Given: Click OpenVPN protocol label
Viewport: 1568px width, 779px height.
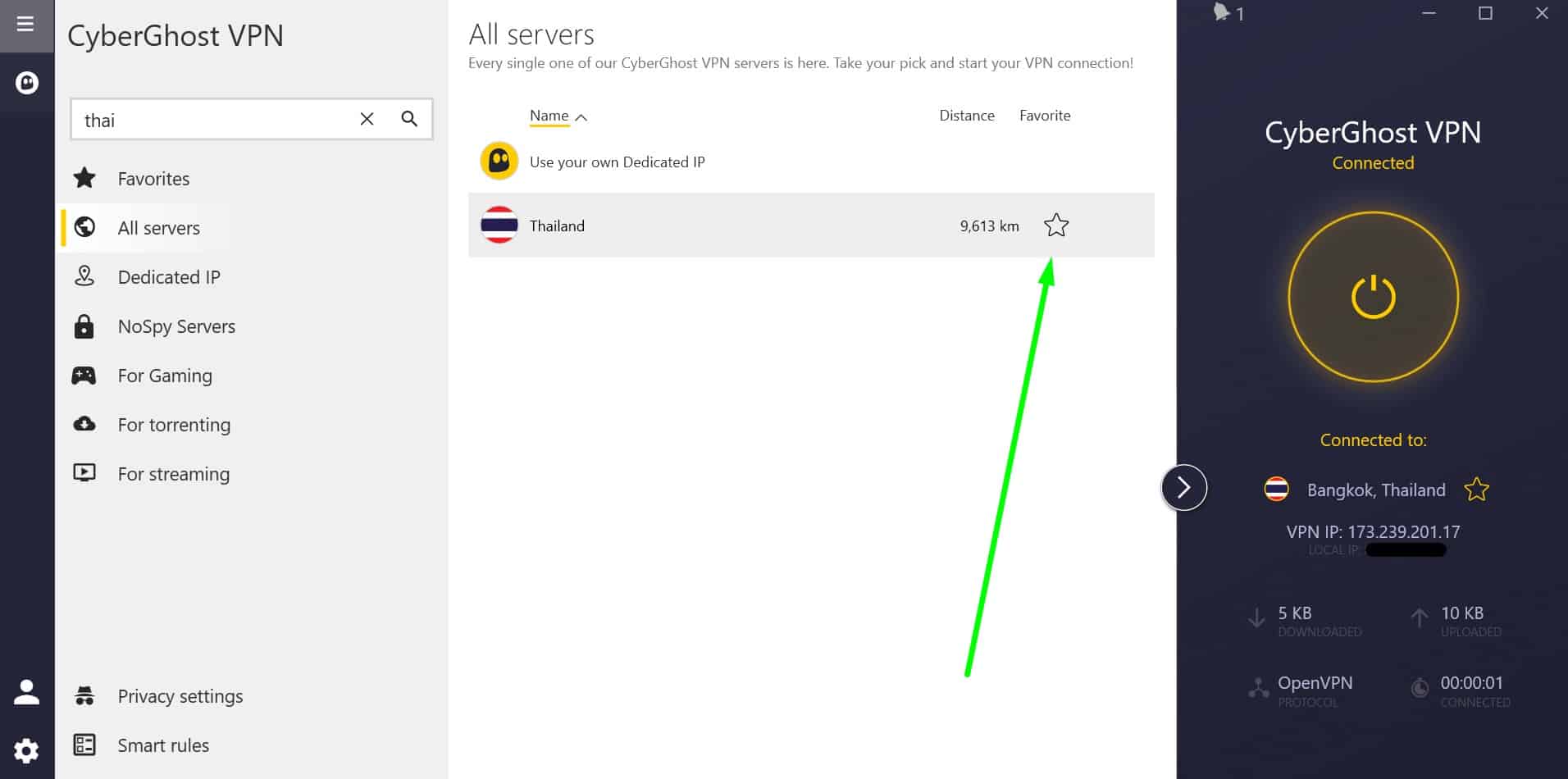Looking at the screenshot, I should 1315,682.
